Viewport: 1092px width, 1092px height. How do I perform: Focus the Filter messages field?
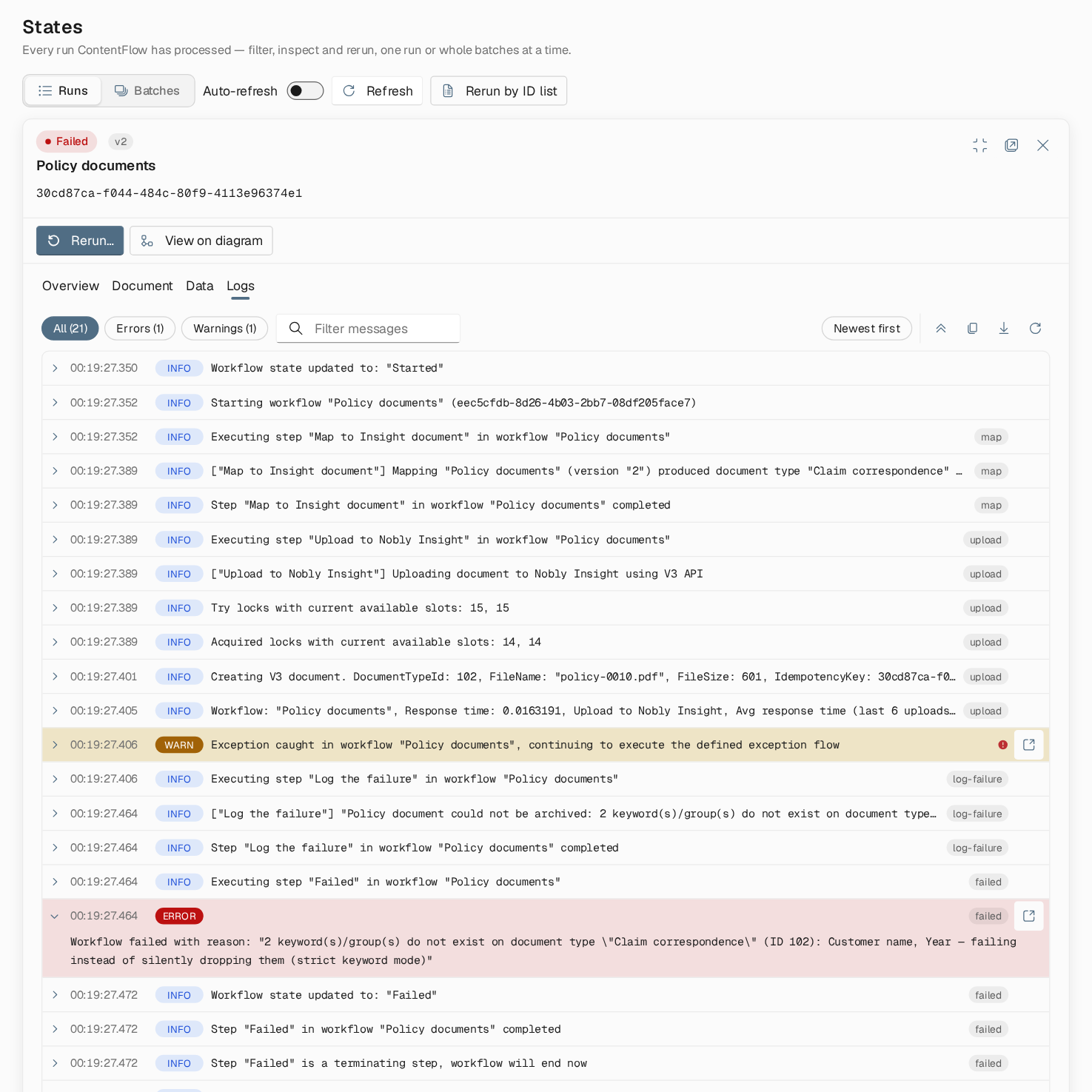(368, 328)
